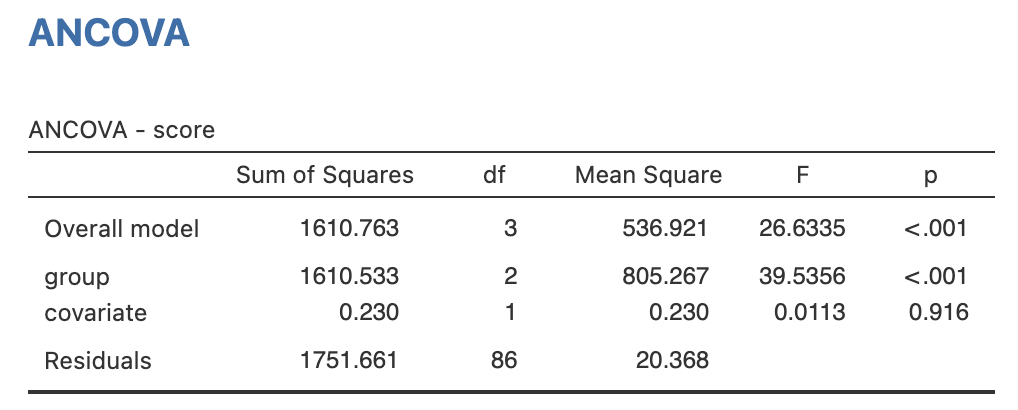This screenshot has height=410, width=1018.
Task: Select the covariate p value 0.916
Action: coord(938,313)
